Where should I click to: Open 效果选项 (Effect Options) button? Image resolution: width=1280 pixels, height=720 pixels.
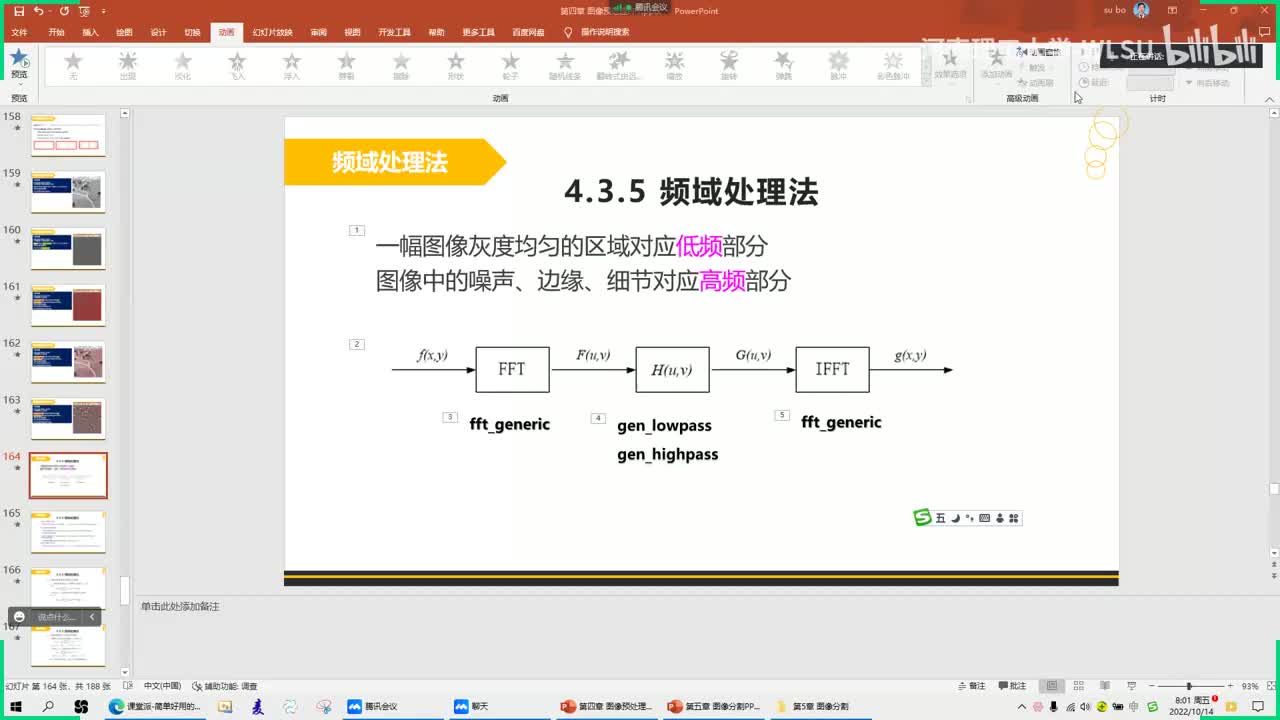pos(950,66)
